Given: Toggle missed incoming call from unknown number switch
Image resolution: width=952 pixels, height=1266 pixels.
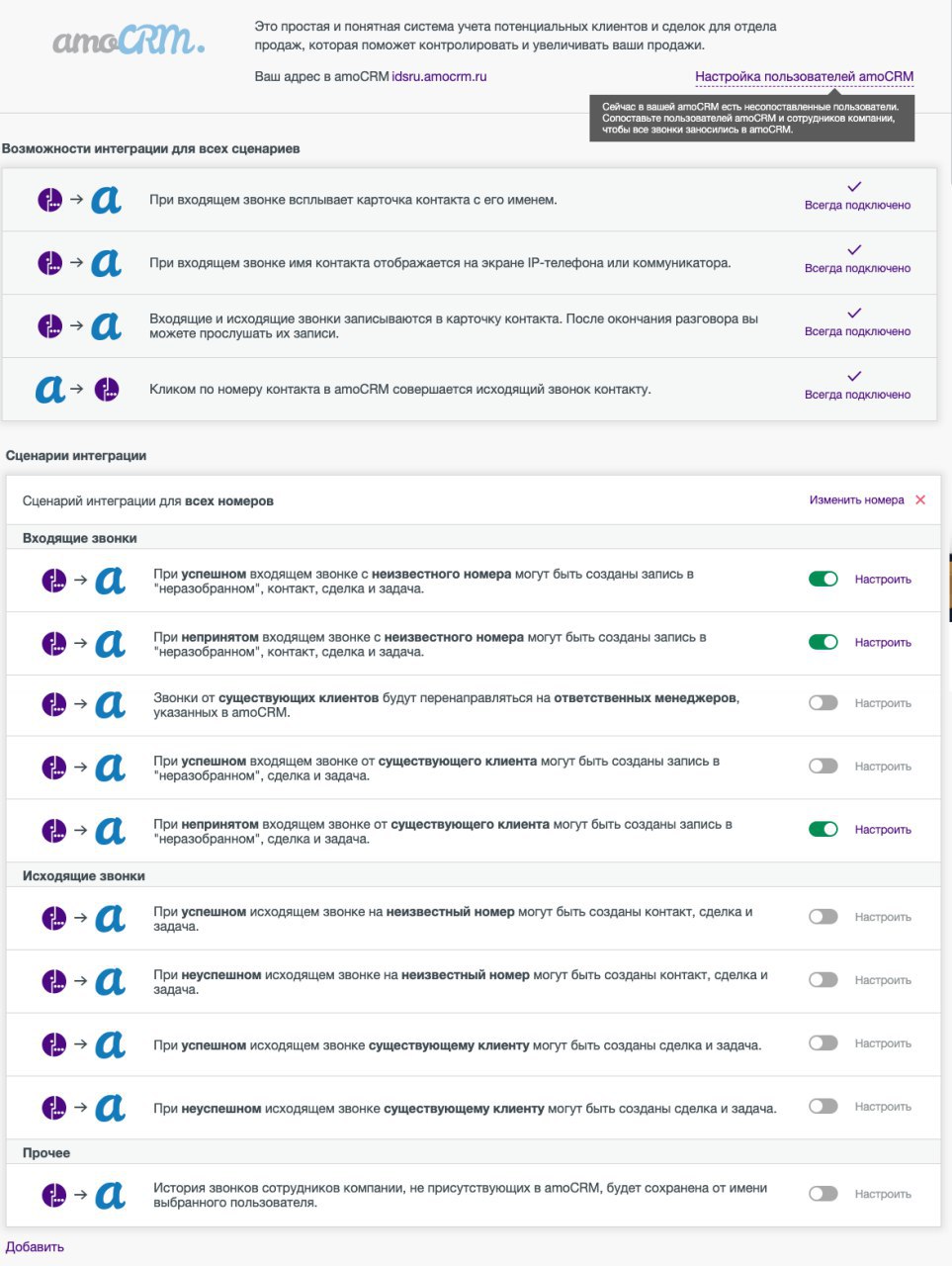Looking at the screenshot, I should point(823,642).
